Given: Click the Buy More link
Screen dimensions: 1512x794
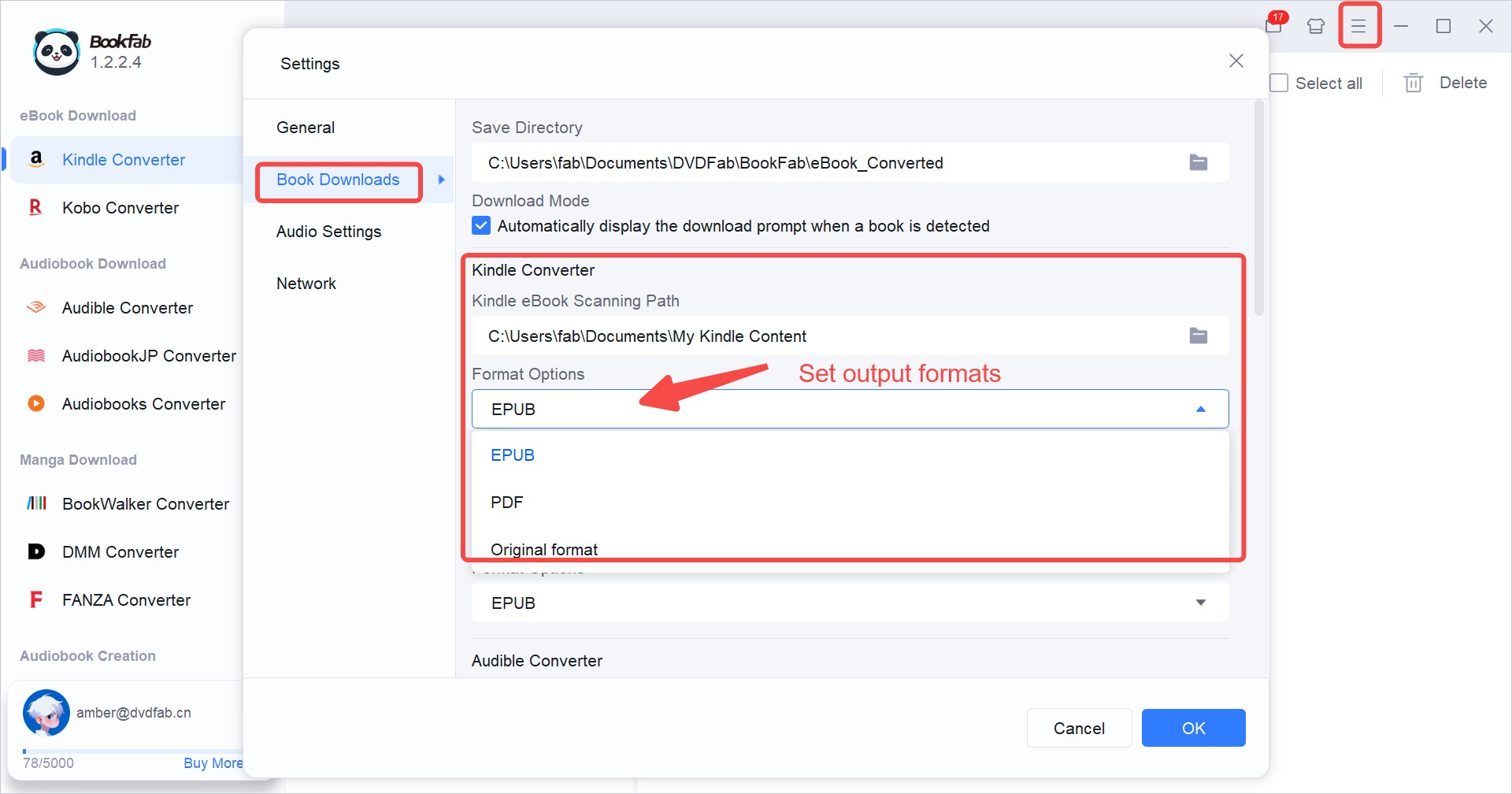Looking at the screenshot, I should point(213,762).
